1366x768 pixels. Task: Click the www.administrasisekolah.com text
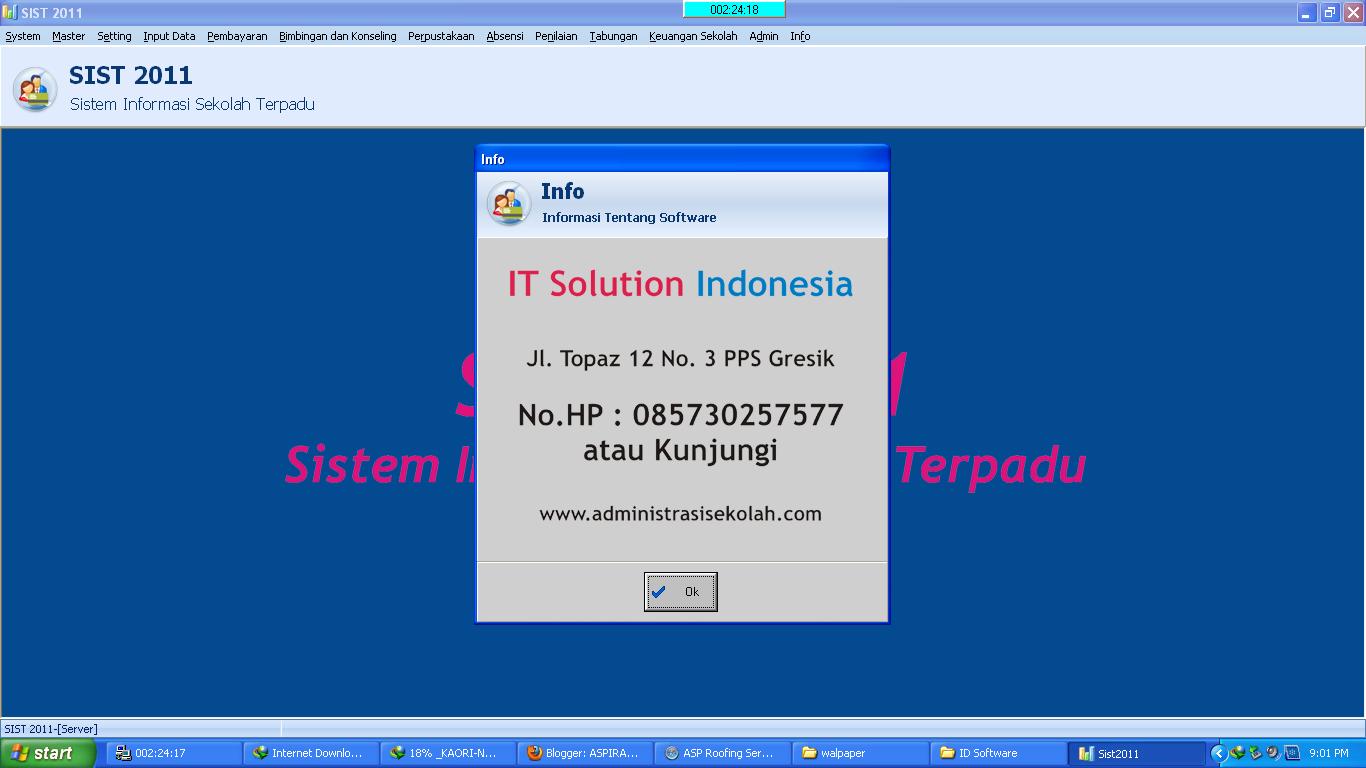pos(680,514)
